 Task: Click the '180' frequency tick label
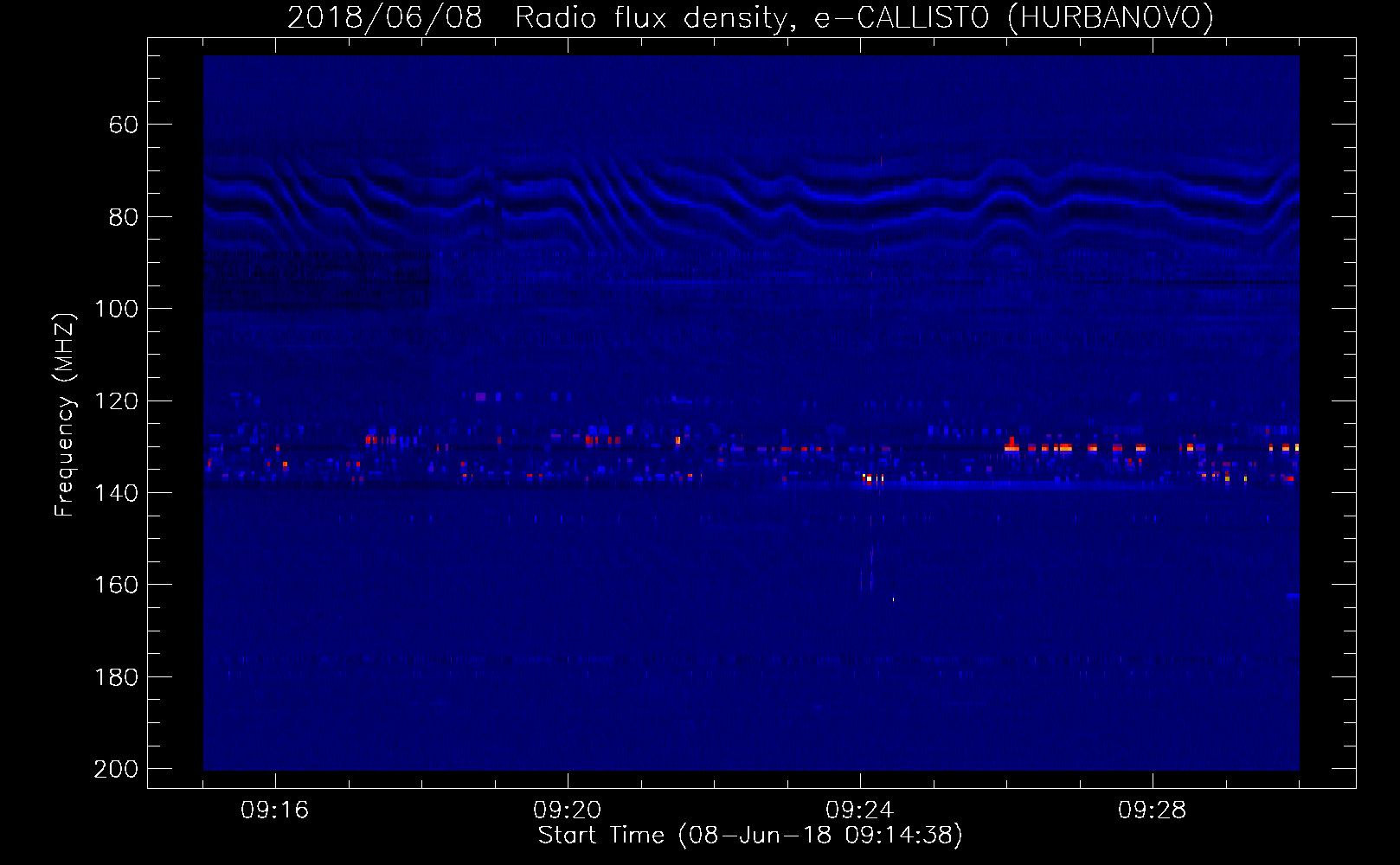click(116, 677)
